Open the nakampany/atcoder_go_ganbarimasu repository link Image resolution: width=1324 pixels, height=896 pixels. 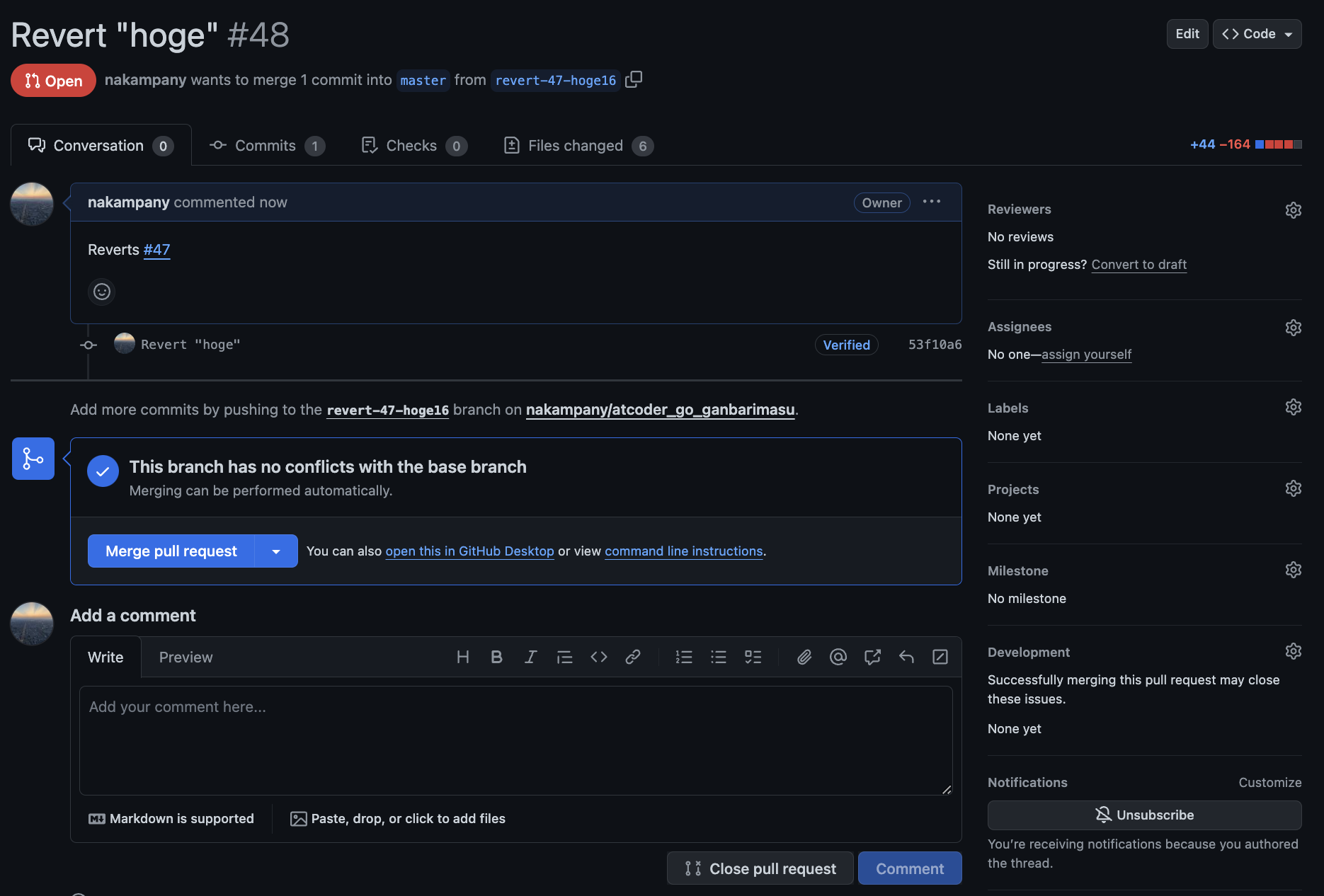(660, 409)
